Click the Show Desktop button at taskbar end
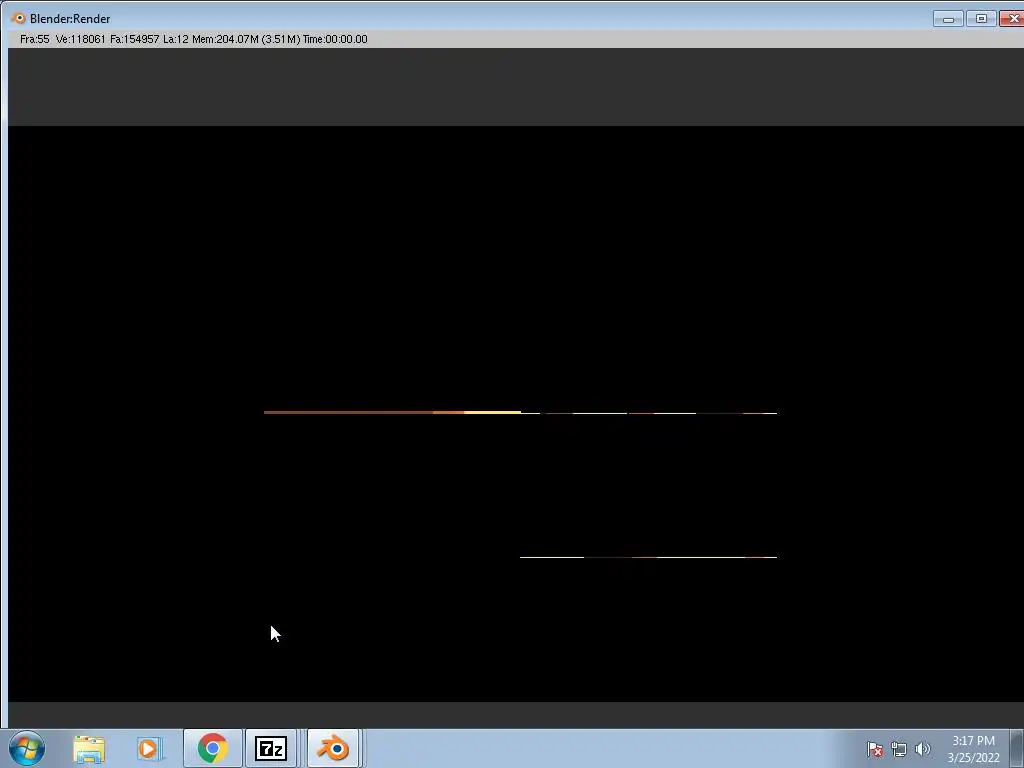The height and width of the screenshot is (768, 1024). (x=1017, y=748)
